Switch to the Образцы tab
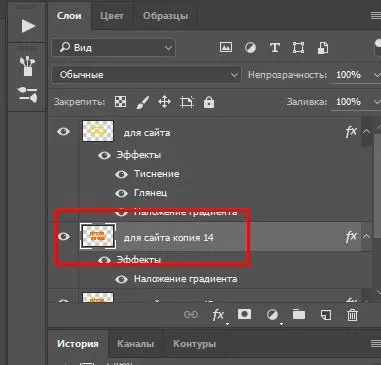 coord(166,16)
